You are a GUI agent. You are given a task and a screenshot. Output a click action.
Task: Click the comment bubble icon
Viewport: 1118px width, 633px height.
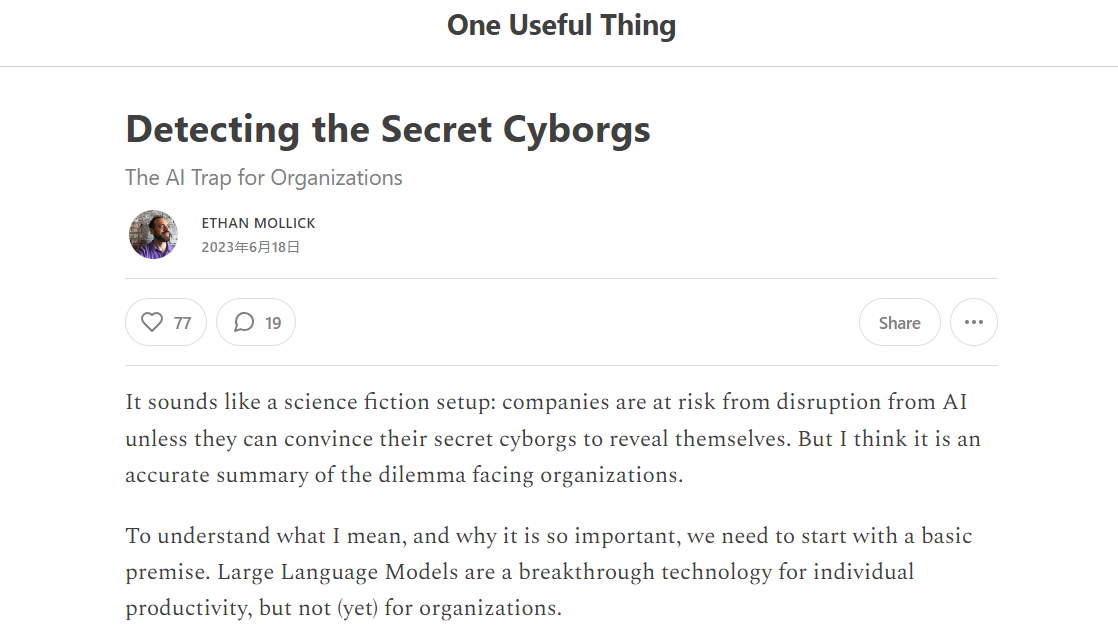(x=244, y=322)
